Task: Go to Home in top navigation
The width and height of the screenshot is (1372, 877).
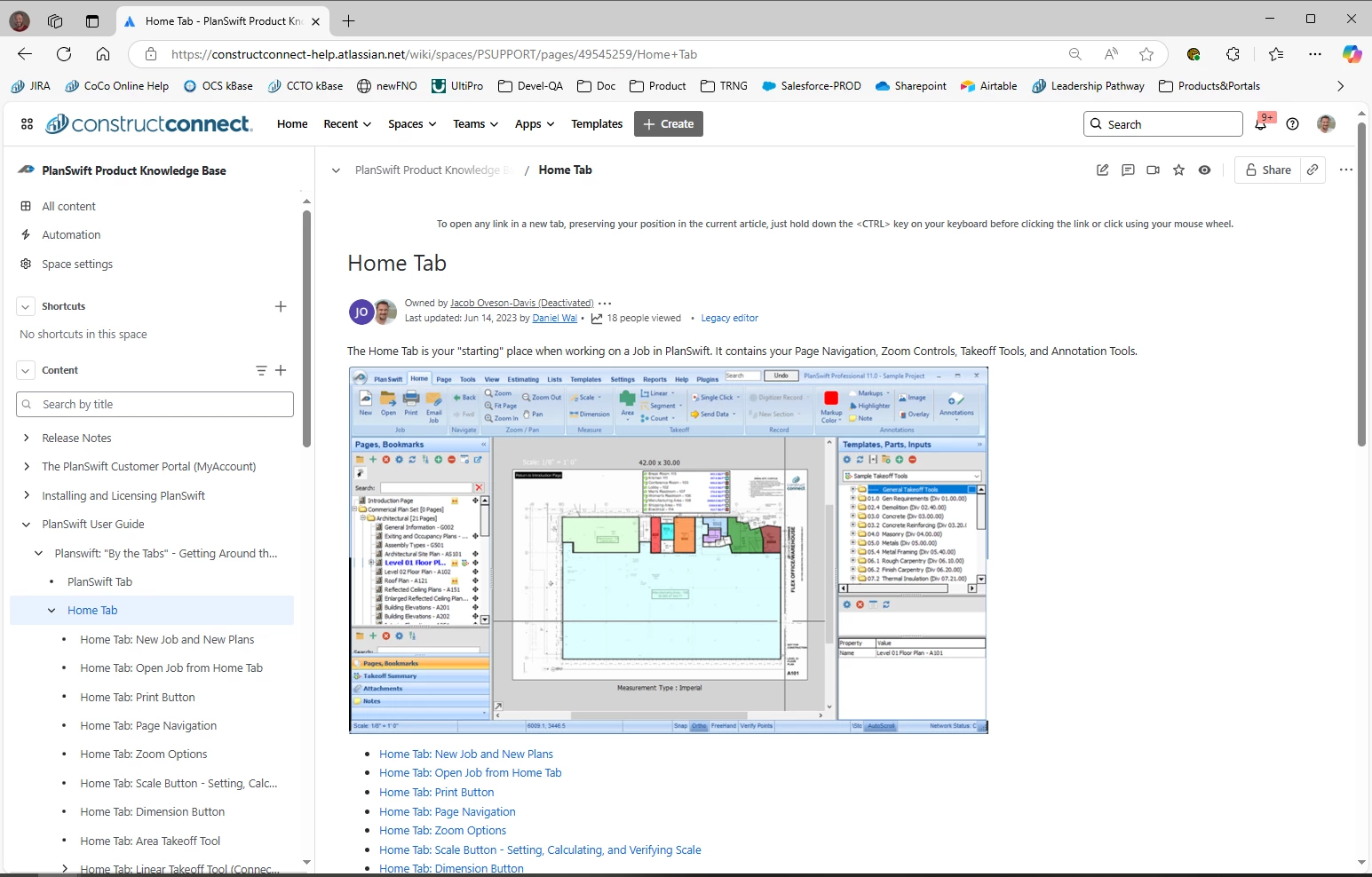Action: pos(292,124)
